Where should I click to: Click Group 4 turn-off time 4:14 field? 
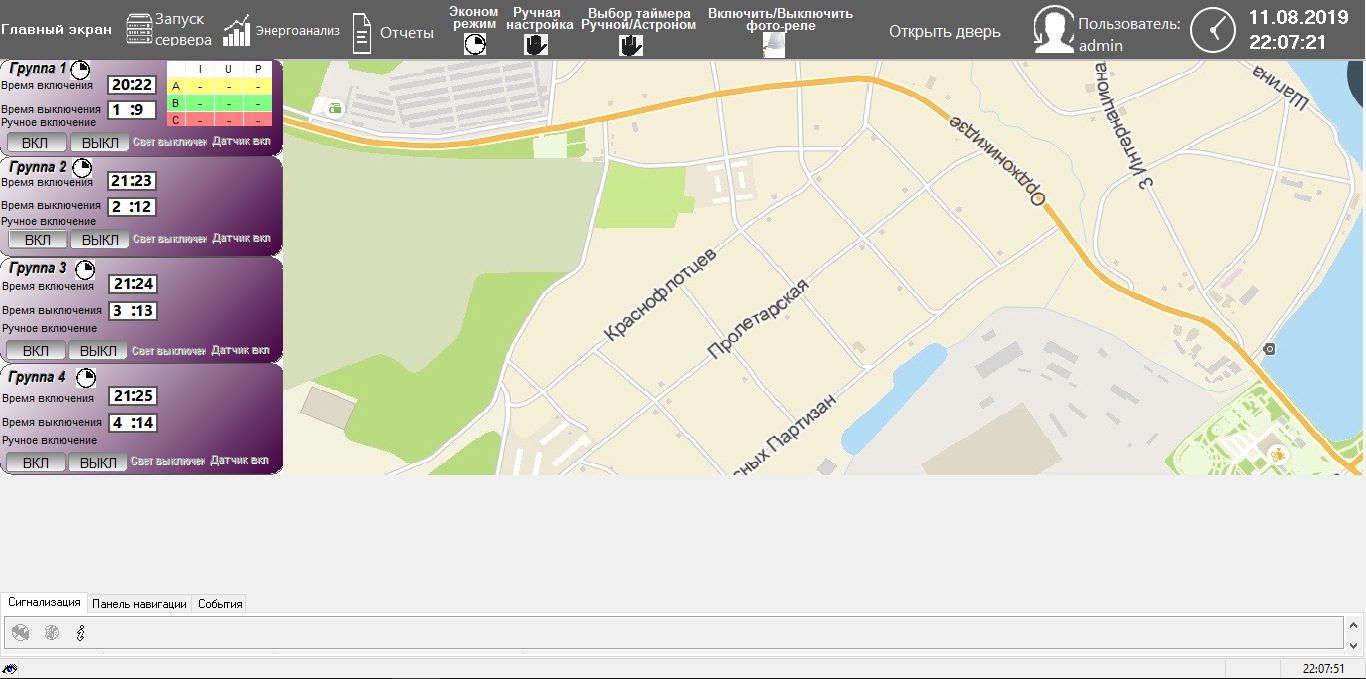pyautogui.click(x=132, y=422)
